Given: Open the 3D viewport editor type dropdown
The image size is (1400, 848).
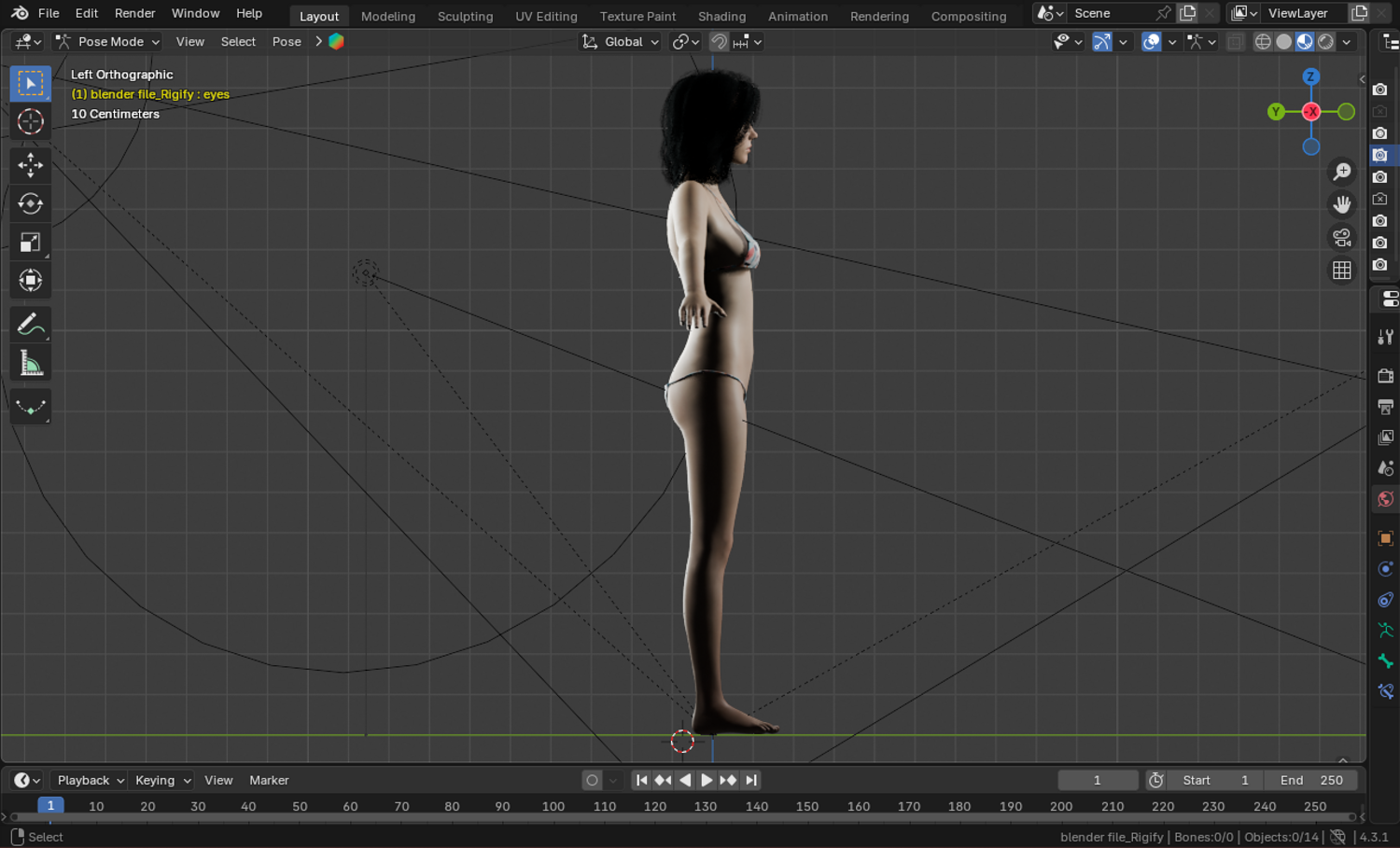Looking at the screenshot, I should (28, 42).
